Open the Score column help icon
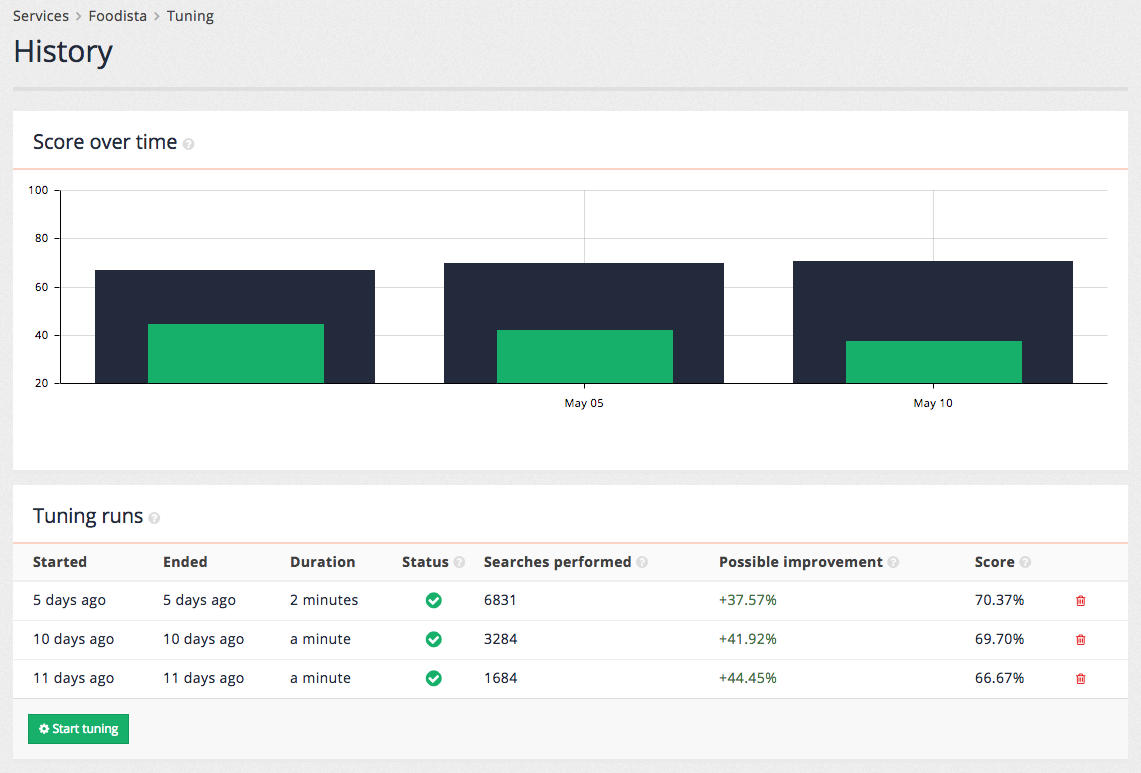 (x=1025, y=562)
